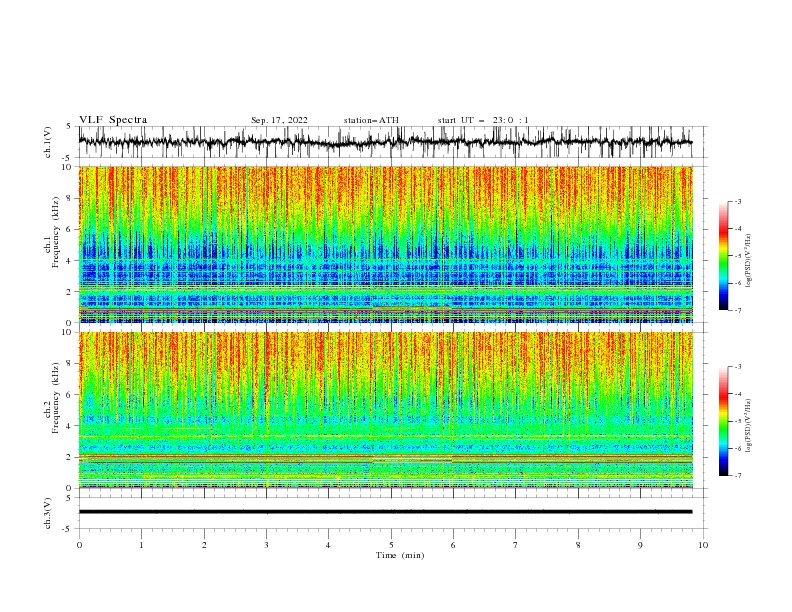Click the "station=ATH" label

(x=371, y=120)
